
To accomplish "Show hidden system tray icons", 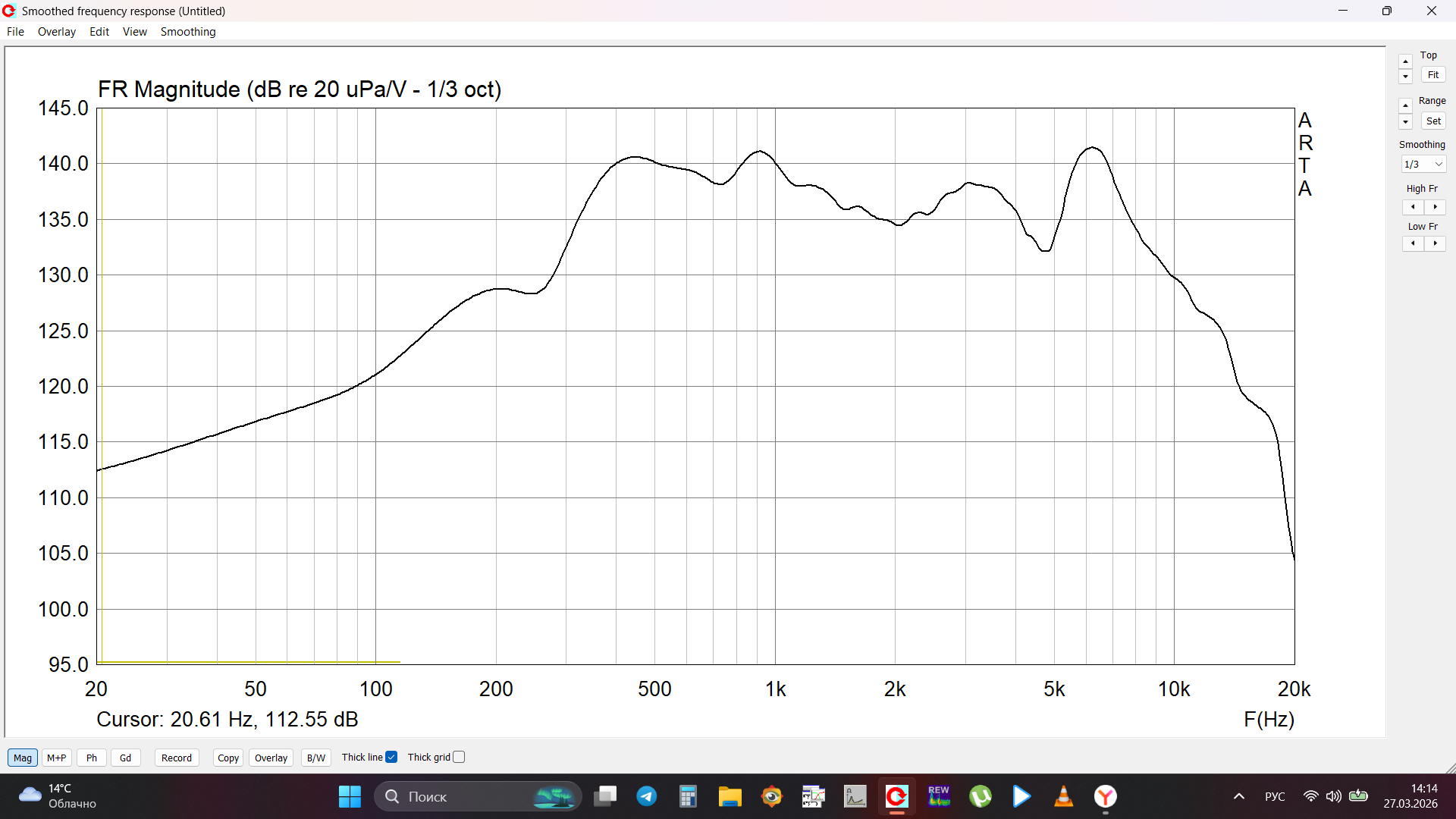I will [x=1238, y=796].
